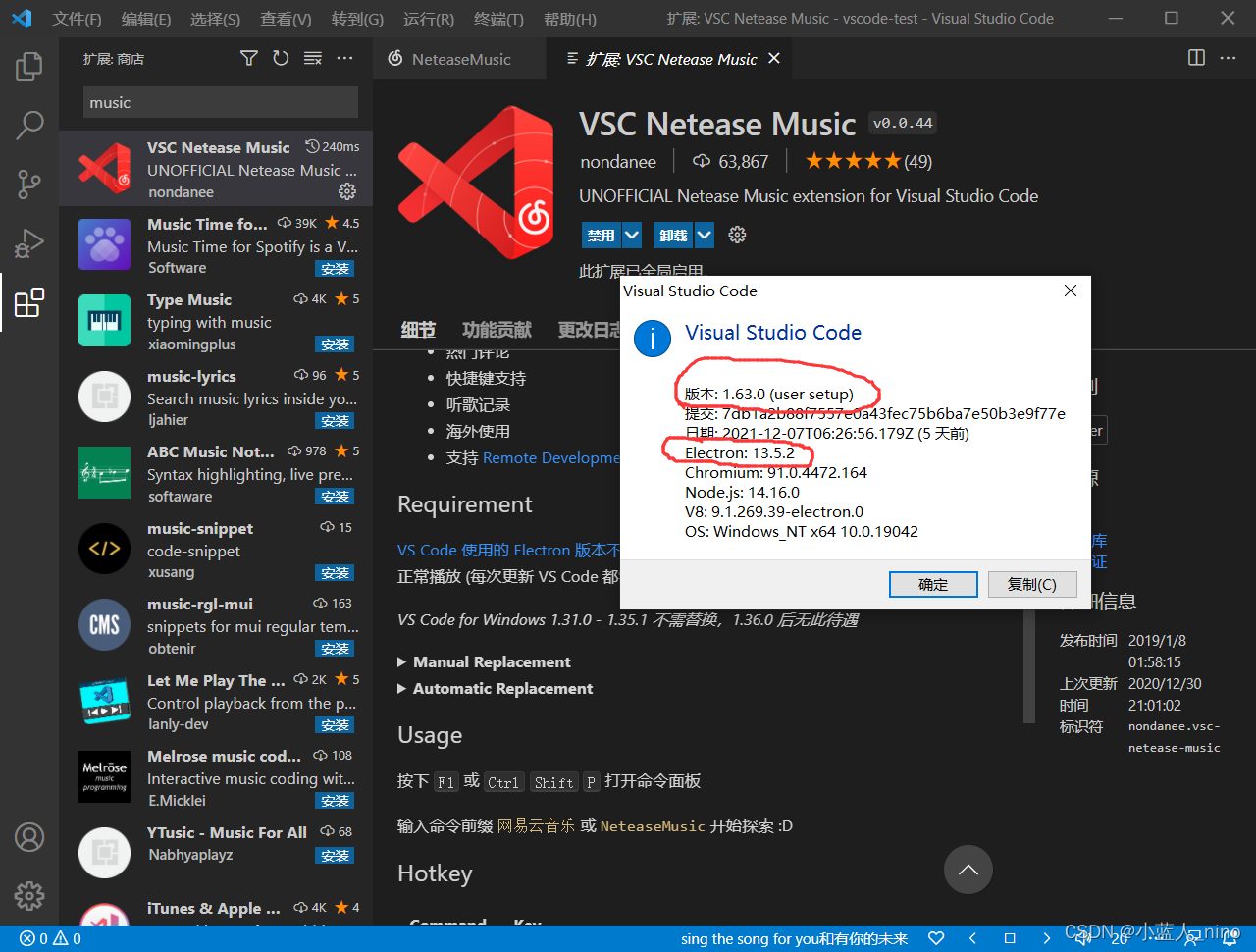Click the large Netease Music extension logo
Viewport: 1256px width, 952px height.
[x=476, y=184]
